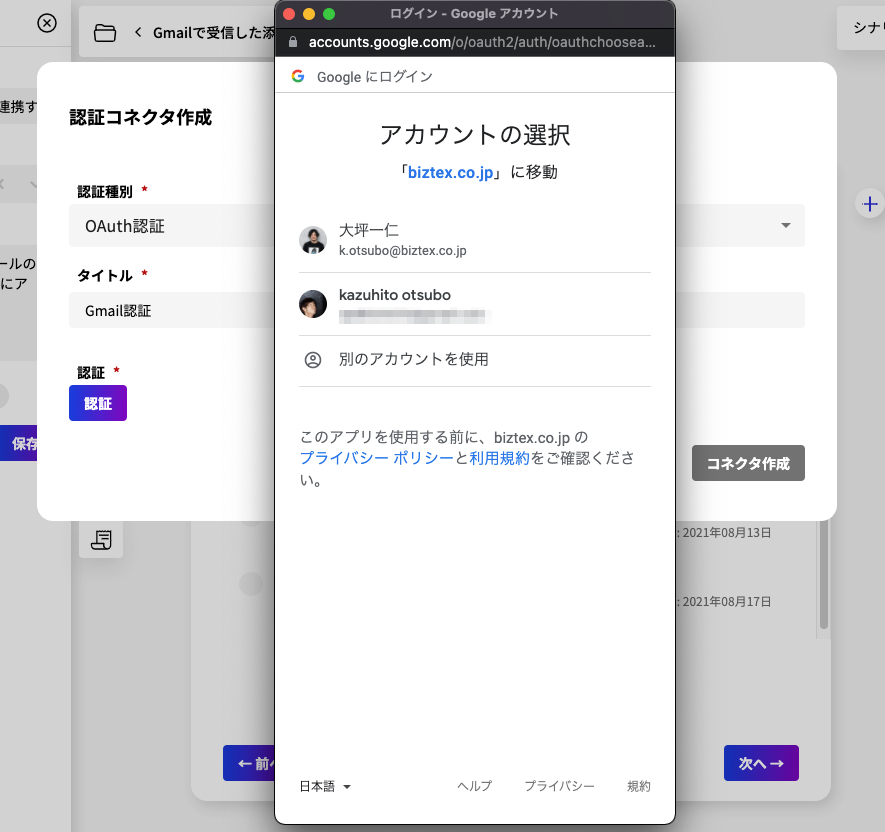The height and width of the screenshot is (832, 885).
Task: Click the コネクタ作成 button
Action: pos(748,463)
